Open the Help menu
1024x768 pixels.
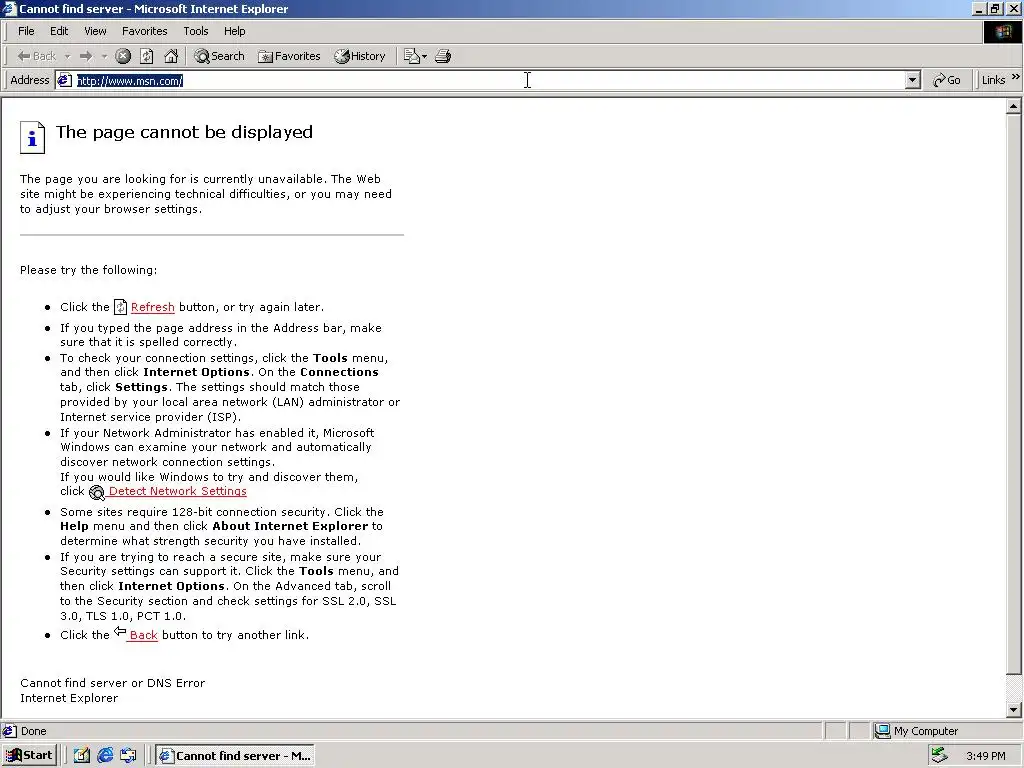coord(234,31)
